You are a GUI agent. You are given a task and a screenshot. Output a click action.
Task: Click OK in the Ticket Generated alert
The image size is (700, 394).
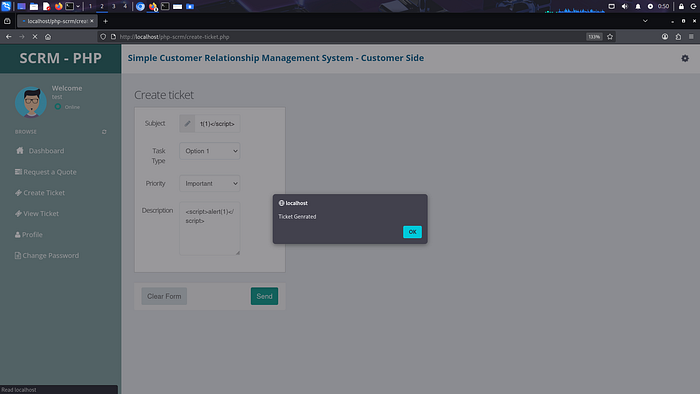pyautogui.click(x=412, y=232)
